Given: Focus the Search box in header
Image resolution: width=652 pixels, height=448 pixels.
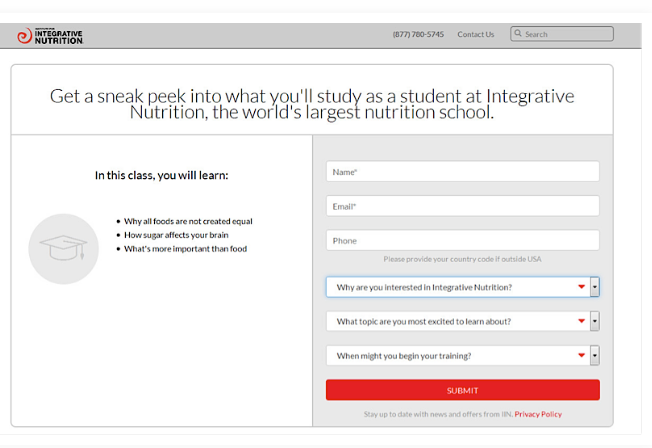Looking at the screenshot, I should (562, 34).
